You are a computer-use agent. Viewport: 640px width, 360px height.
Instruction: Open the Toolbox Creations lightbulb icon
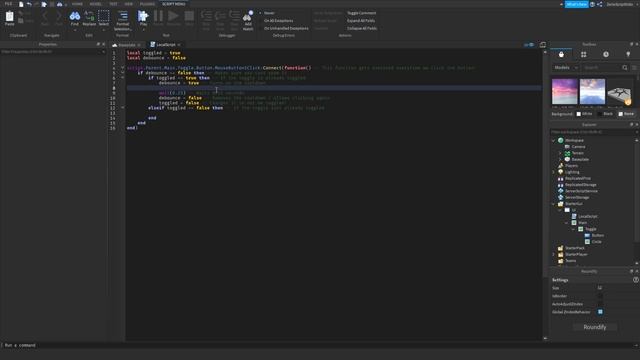tap(628, 54)
